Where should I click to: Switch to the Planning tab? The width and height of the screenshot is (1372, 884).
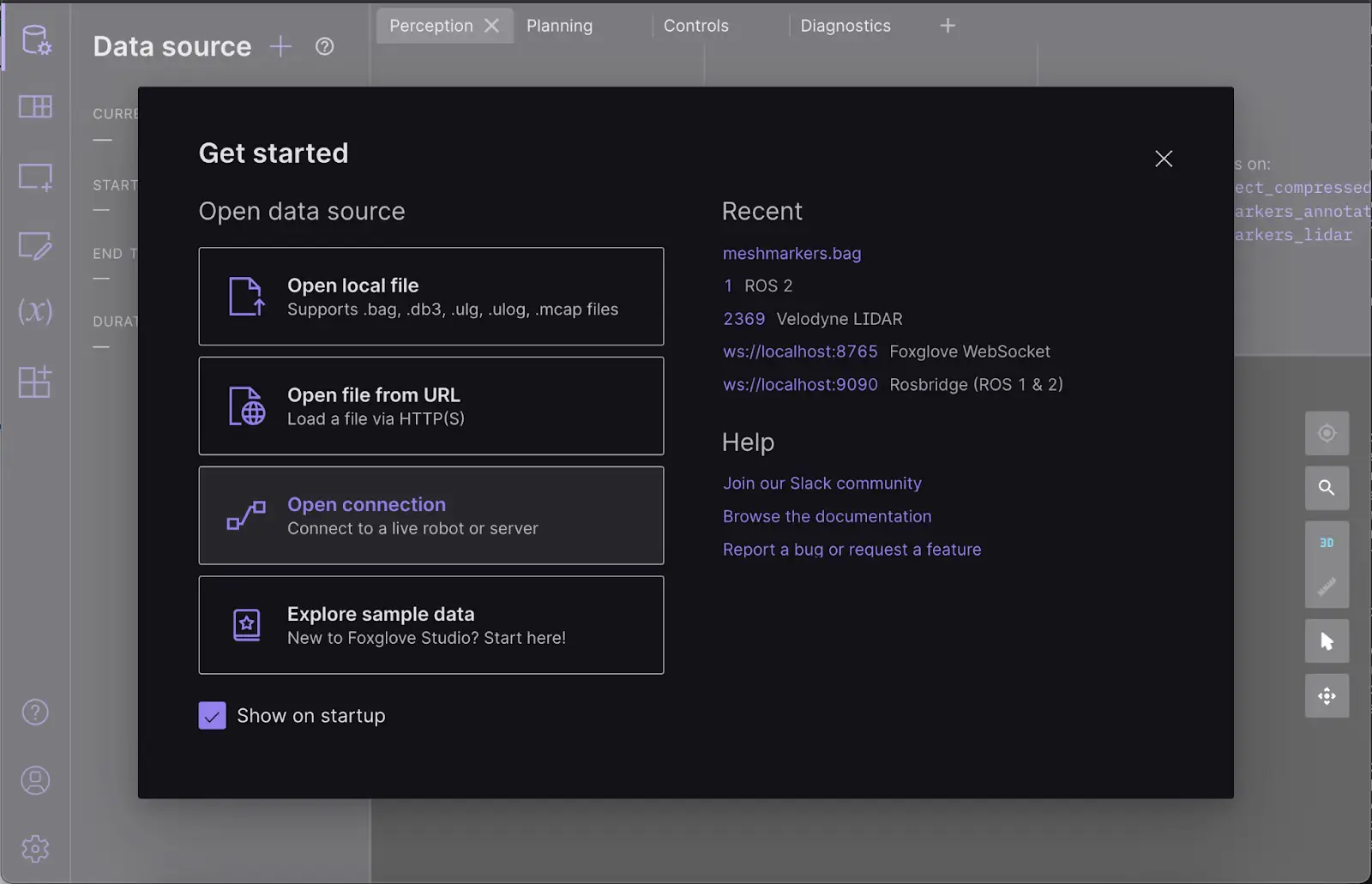(559, 25)
